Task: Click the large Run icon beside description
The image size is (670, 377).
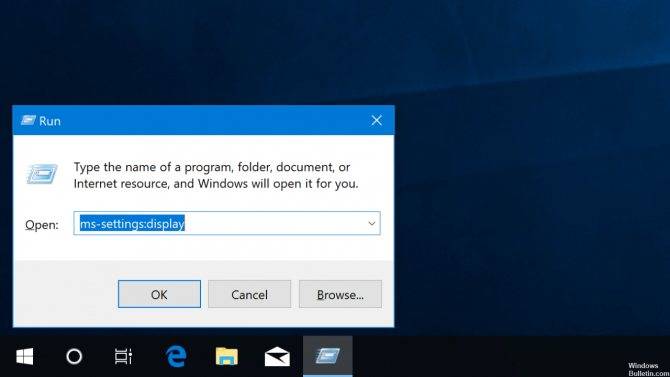Action: (x=42, y=174)
